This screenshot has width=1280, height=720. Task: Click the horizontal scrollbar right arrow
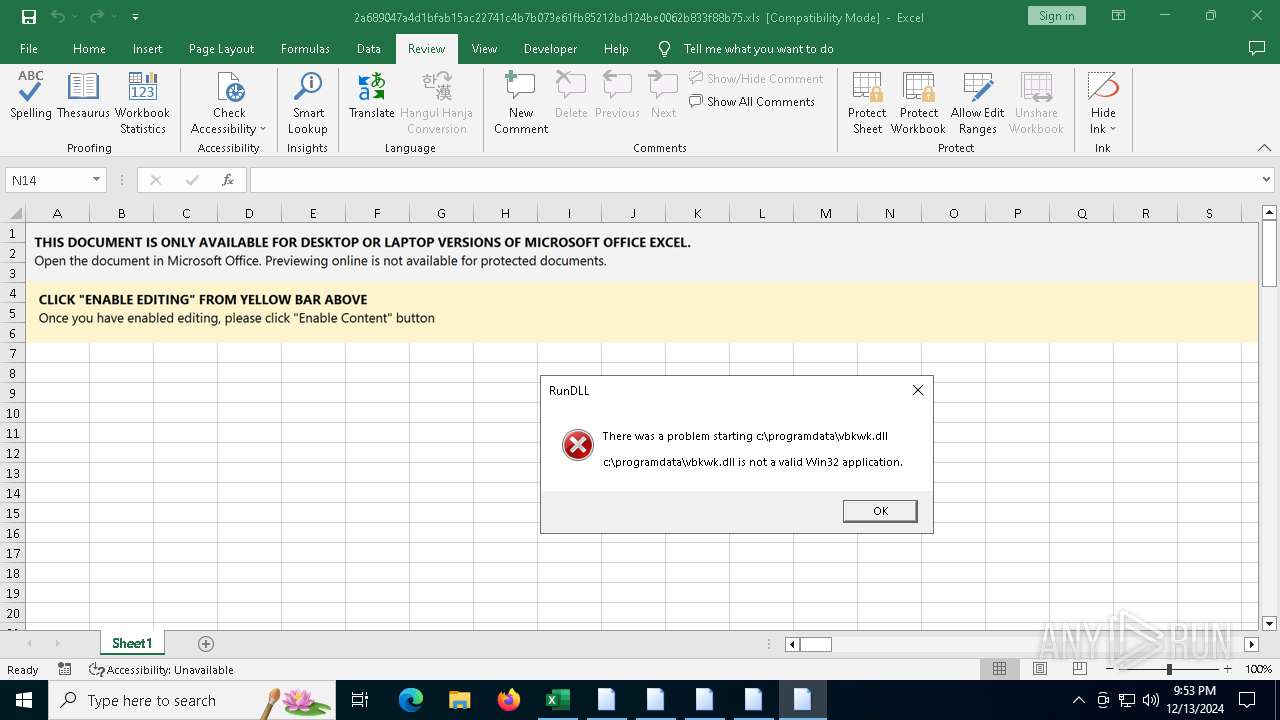pyautogui.click(x=1251, y=644)
